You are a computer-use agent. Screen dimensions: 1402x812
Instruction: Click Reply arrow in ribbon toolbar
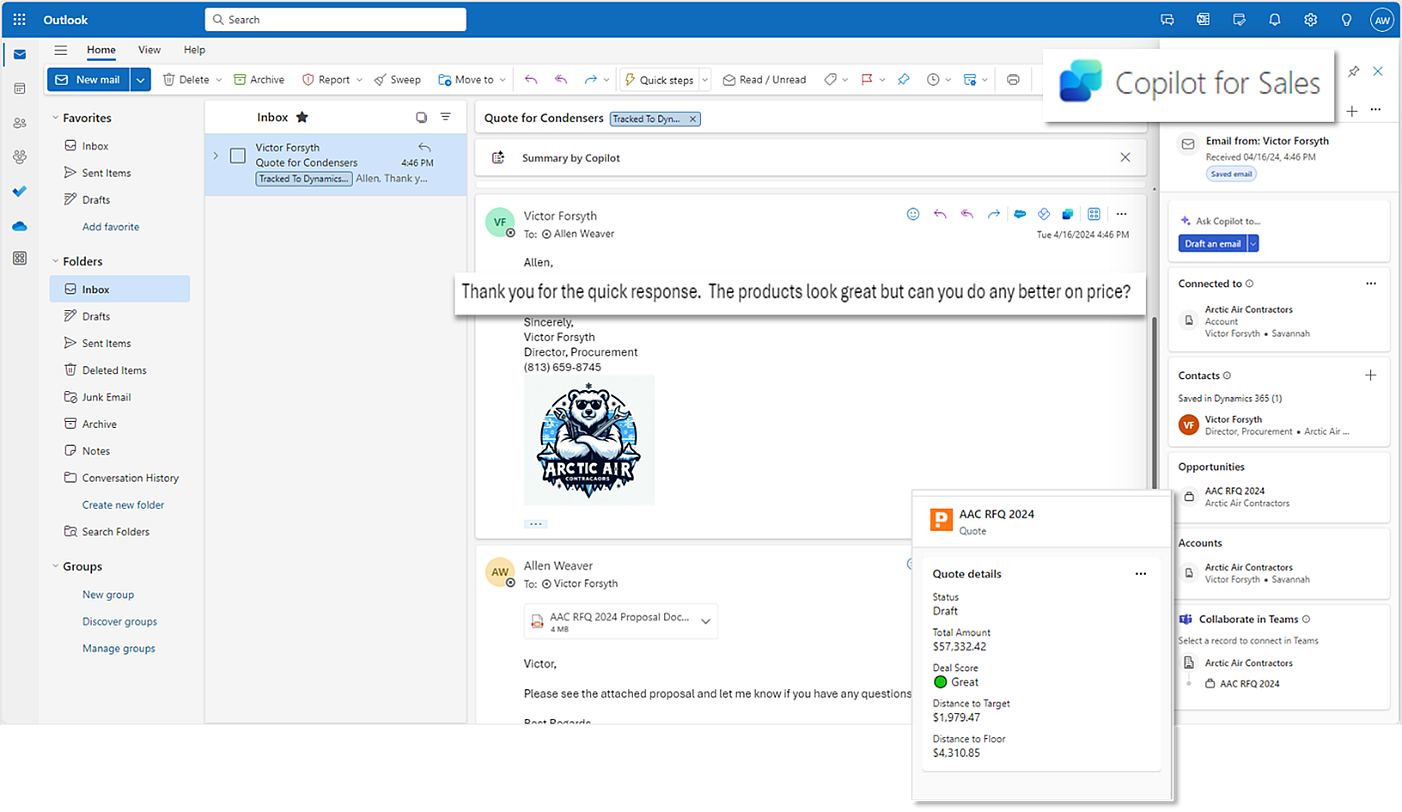tap(531, 80)
